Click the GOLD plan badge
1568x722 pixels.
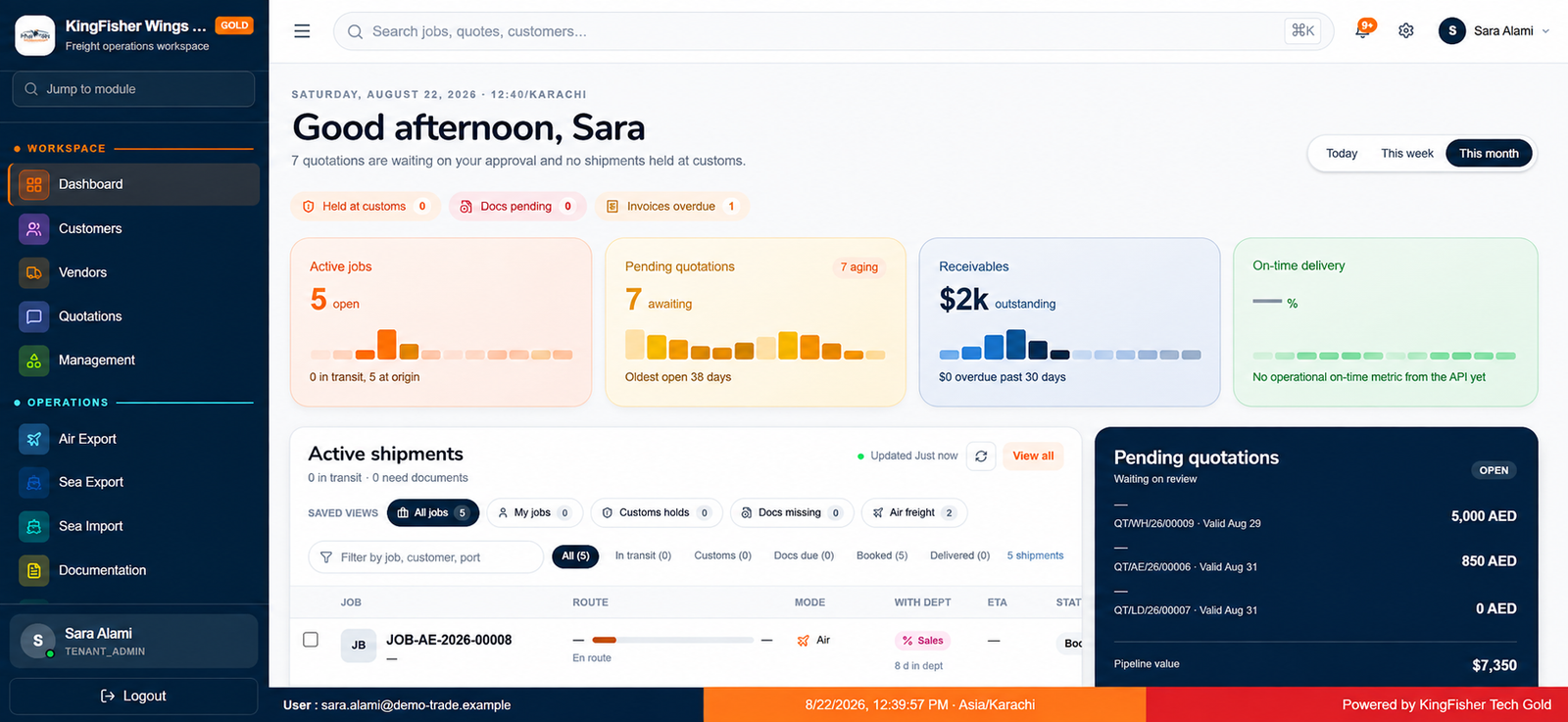(234, 25)
